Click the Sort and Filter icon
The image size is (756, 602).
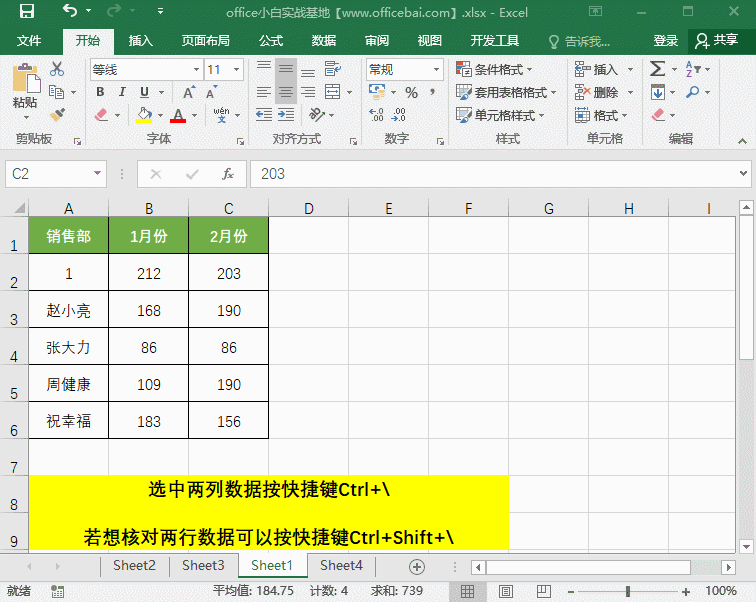pos(692,69)
